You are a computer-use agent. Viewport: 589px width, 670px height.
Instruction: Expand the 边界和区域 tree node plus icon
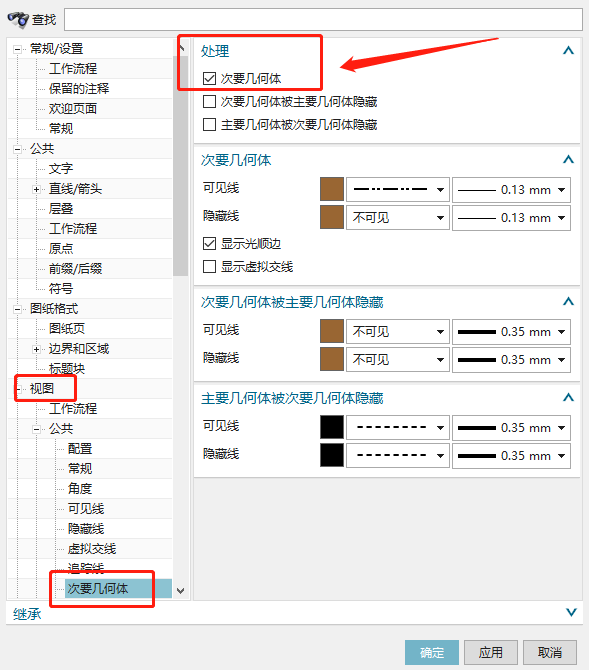click(x=37, y=350)
